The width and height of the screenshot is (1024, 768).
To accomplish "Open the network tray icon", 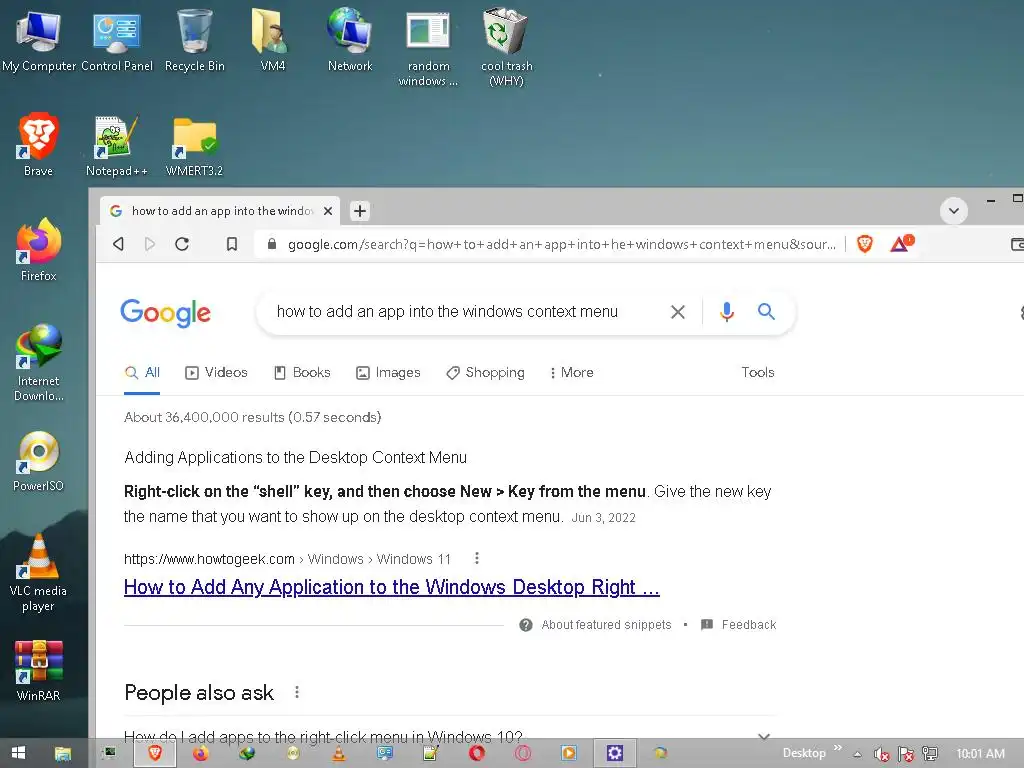I will (930, 754).
